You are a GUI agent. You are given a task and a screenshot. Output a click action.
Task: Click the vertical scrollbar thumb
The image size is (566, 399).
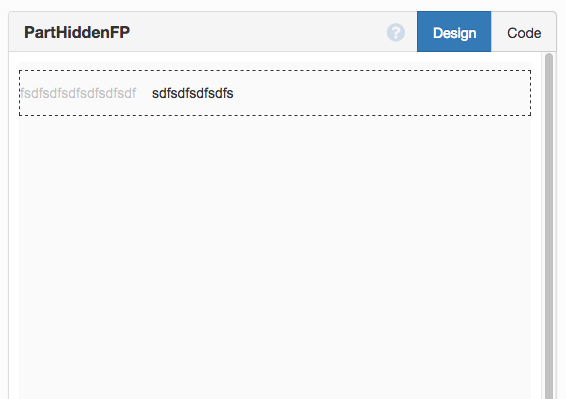(x=549, y=226)
